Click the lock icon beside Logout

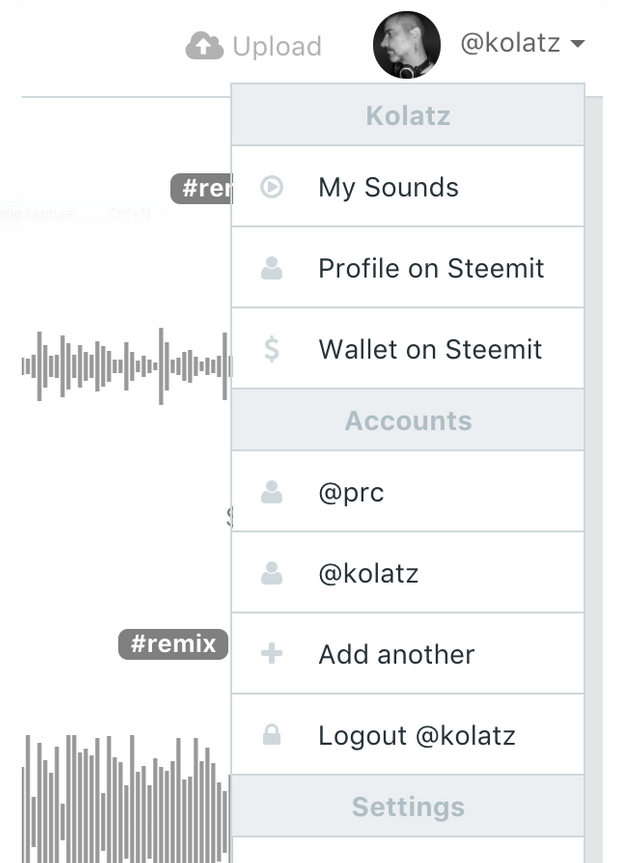click(271, 736)
